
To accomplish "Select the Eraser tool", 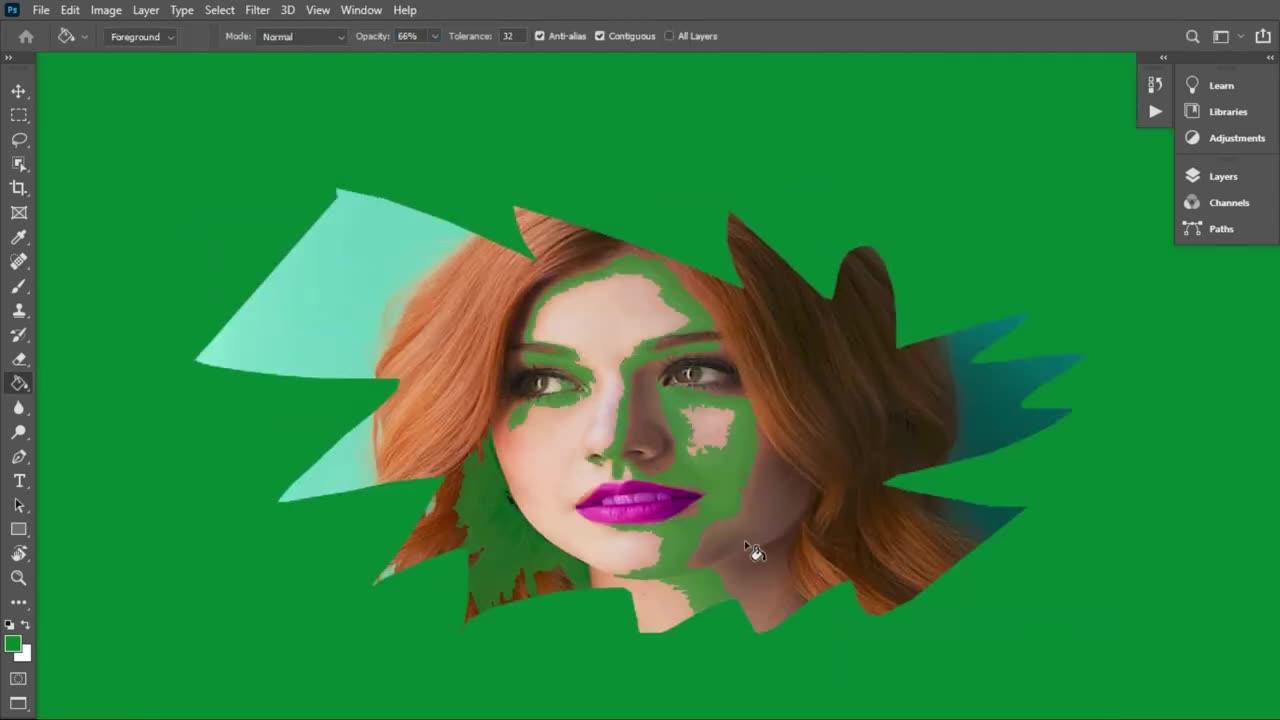I will (x=19, y=359).
